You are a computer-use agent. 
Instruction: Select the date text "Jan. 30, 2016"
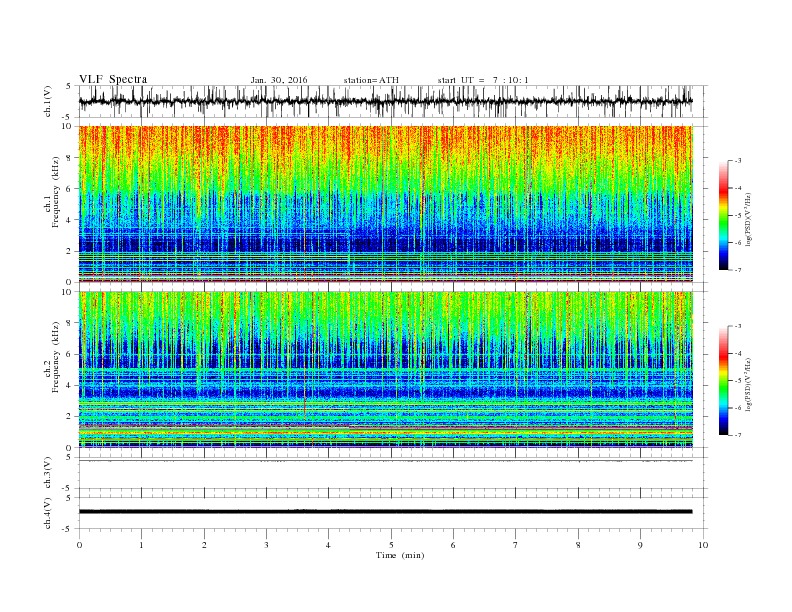tap(279, 80)
